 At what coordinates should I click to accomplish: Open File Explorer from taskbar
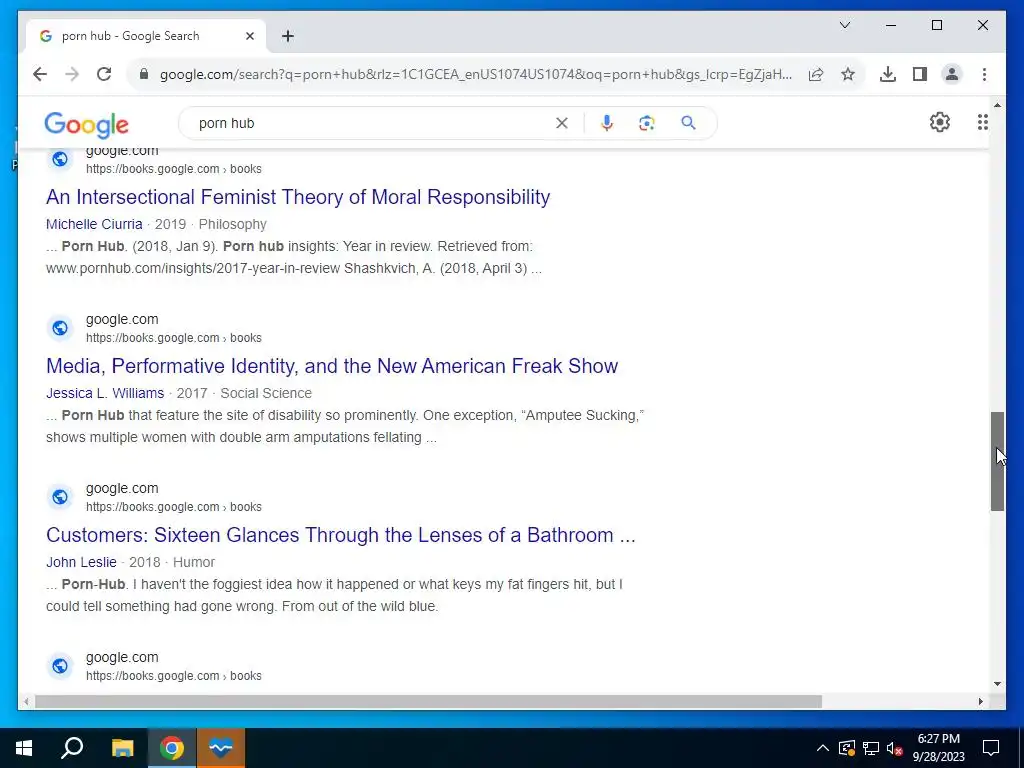(122, 748)
